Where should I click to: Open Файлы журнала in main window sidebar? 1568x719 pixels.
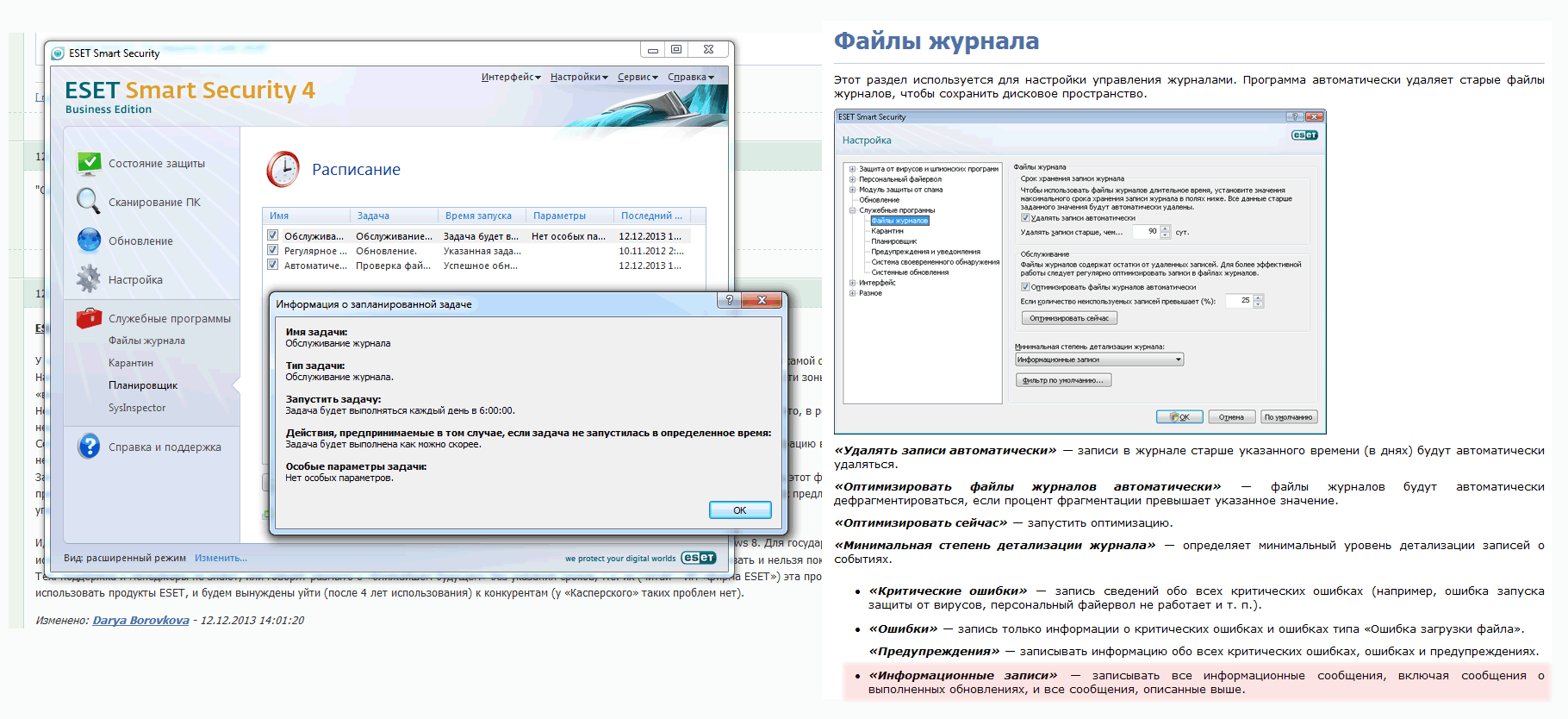point(146,341)
